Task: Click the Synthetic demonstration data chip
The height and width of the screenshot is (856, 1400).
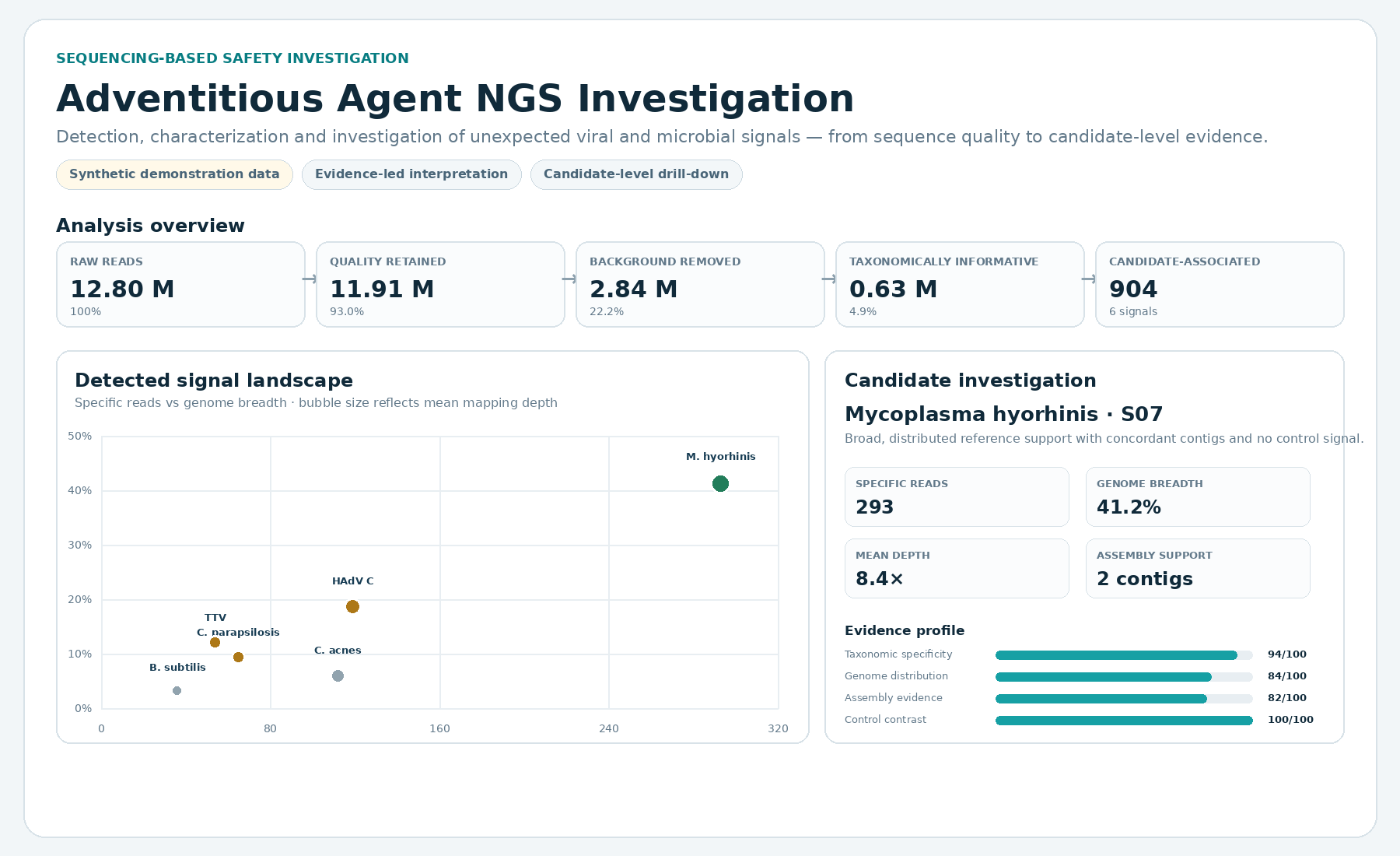Action: (x=174, y=174)
